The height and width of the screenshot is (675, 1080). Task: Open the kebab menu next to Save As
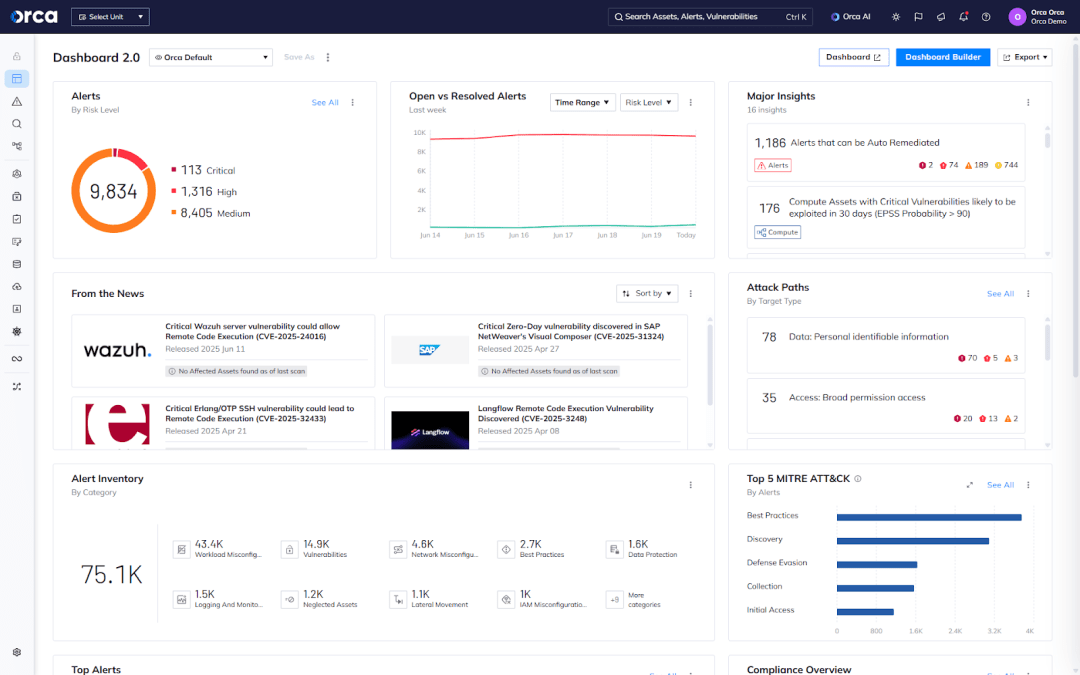[x=328, y=57]
